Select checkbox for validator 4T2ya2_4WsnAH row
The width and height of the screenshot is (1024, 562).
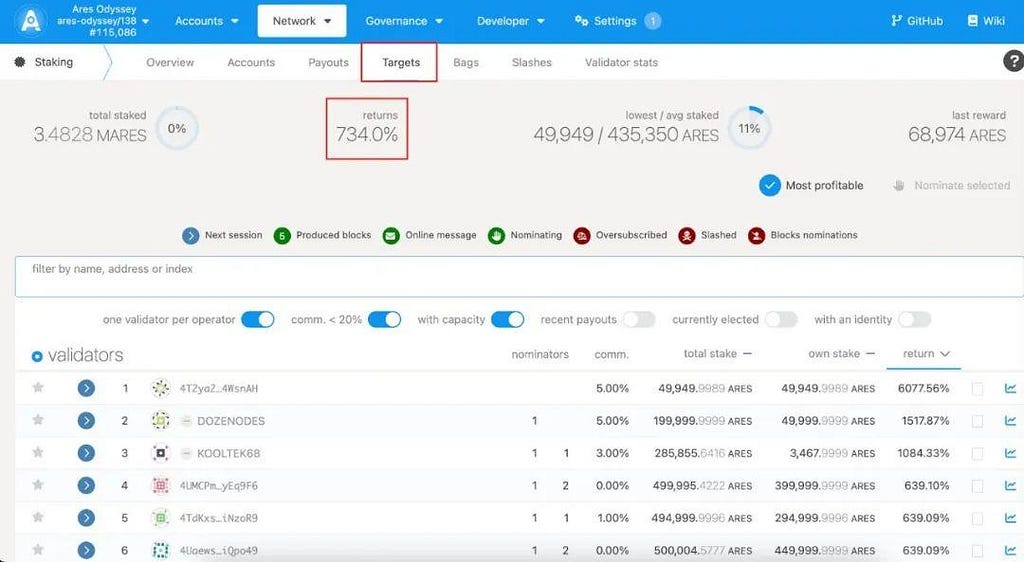coord(977,388)
